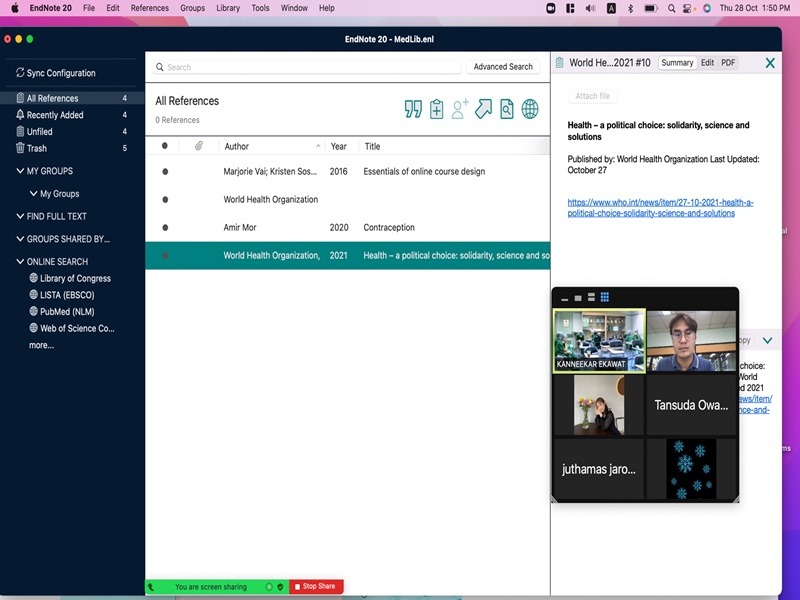Click the New Reference clipboard-plus icon
Screen dimensions: 800x600
point(436,109)
